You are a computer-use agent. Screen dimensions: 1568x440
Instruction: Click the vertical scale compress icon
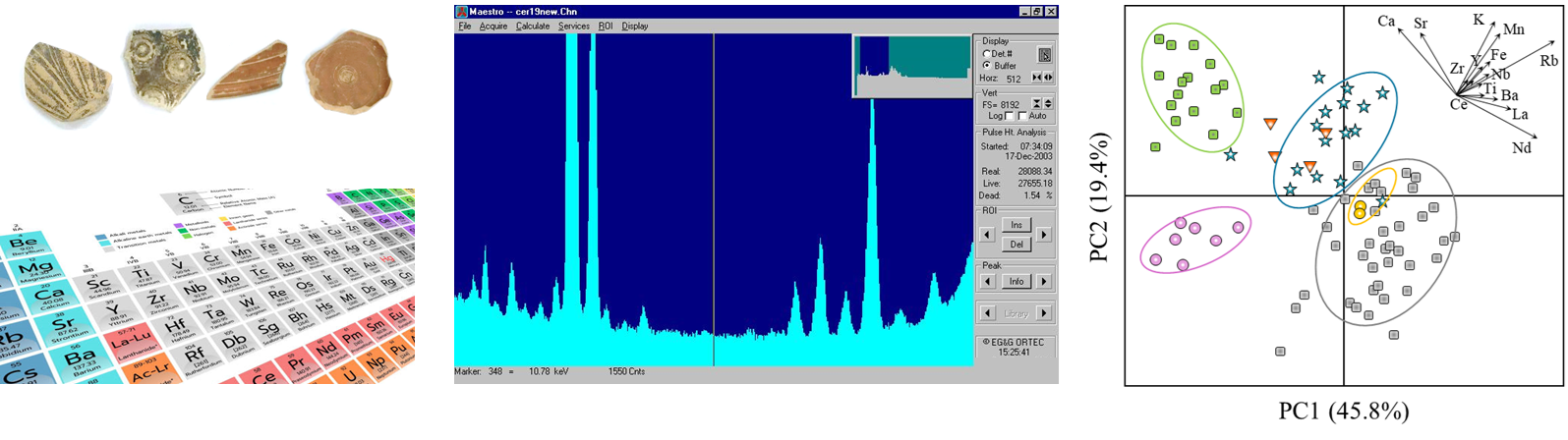click(1036, 103)
